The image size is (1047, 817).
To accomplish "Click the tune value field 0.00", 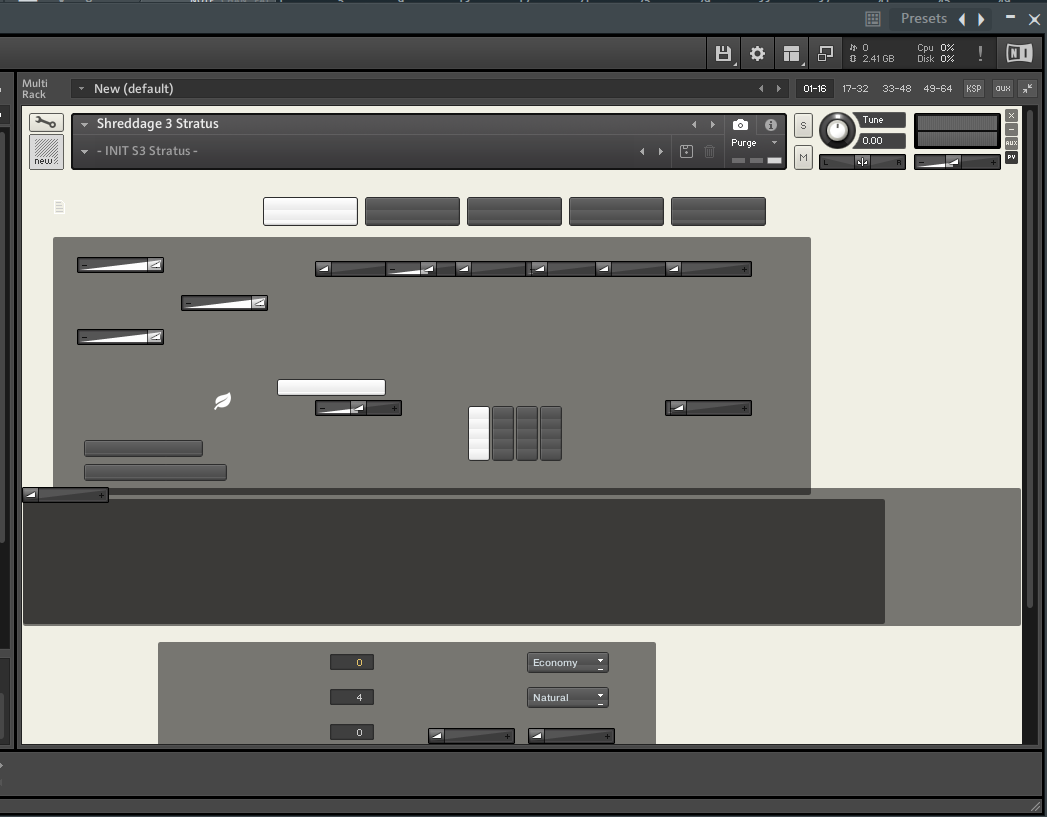I will [x=882, y=141].
